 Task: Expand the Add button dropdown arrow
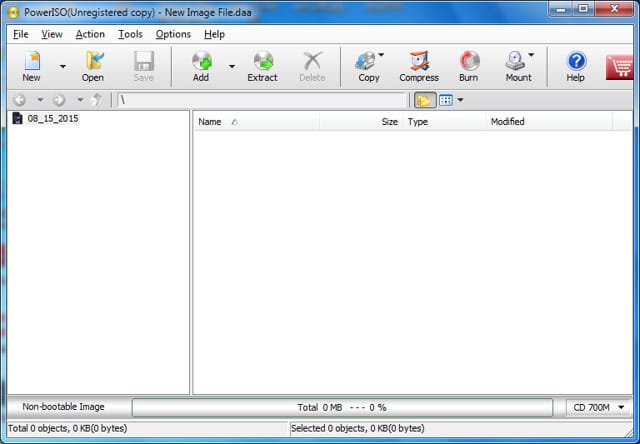[x=231, y=66]
